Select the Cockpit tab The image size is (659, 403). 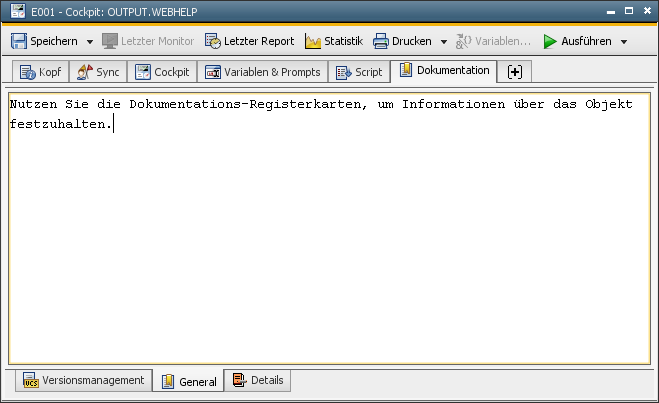click(162, 72)
